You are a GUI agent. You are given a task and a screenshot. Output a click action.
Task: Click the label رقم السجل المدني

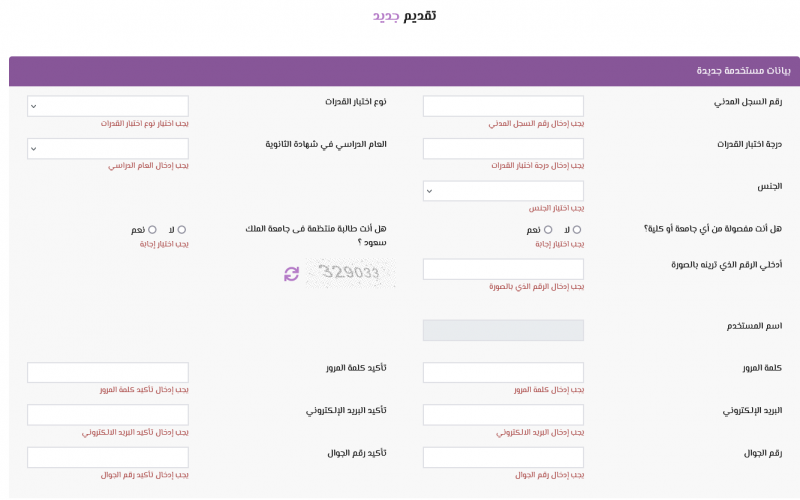coord(748,102)
